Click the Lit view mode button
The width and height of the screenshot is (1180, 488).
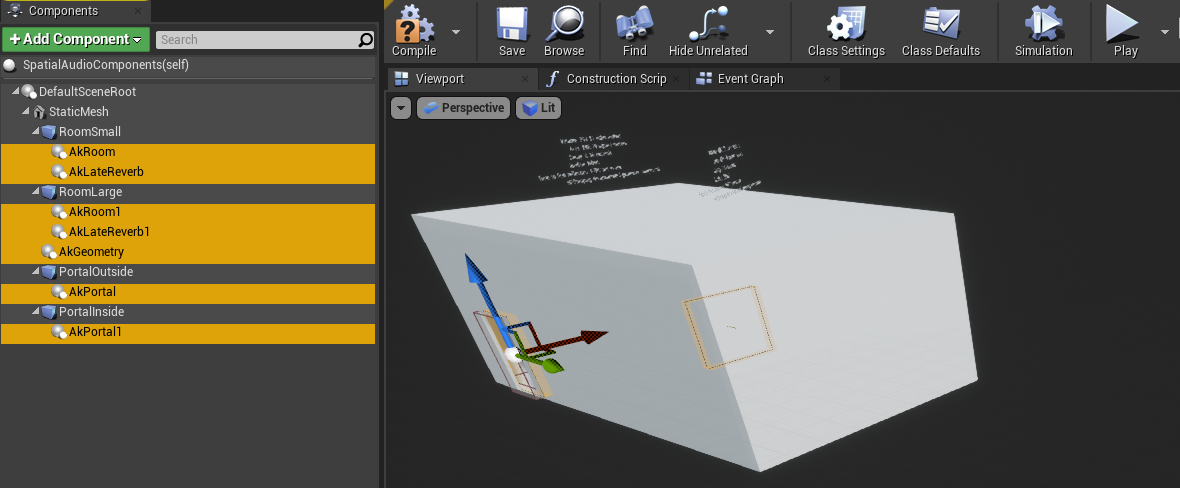(x=538, y=108)
